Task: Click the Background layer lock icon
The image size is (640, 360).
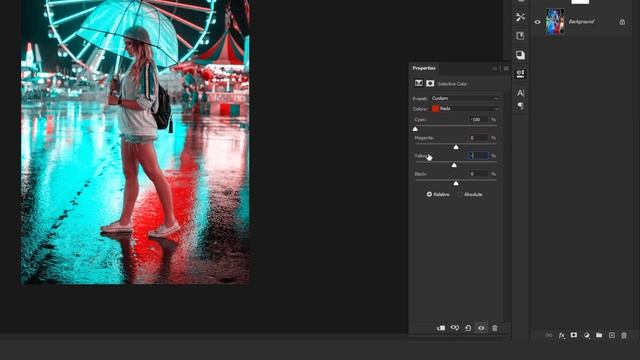Action: (x=622, y=22)
